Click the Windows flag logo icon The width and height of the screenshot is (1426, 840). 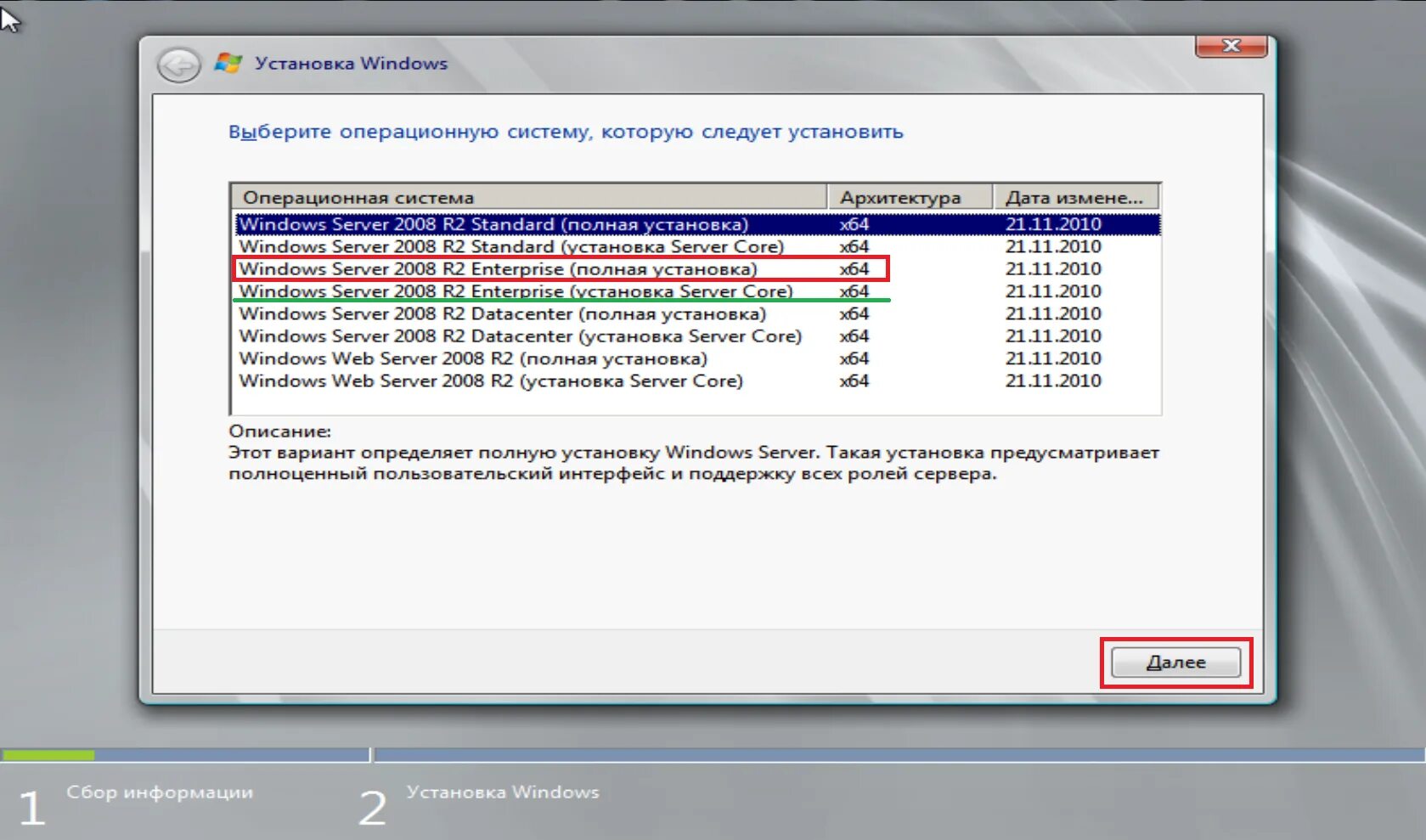(228, 63)
